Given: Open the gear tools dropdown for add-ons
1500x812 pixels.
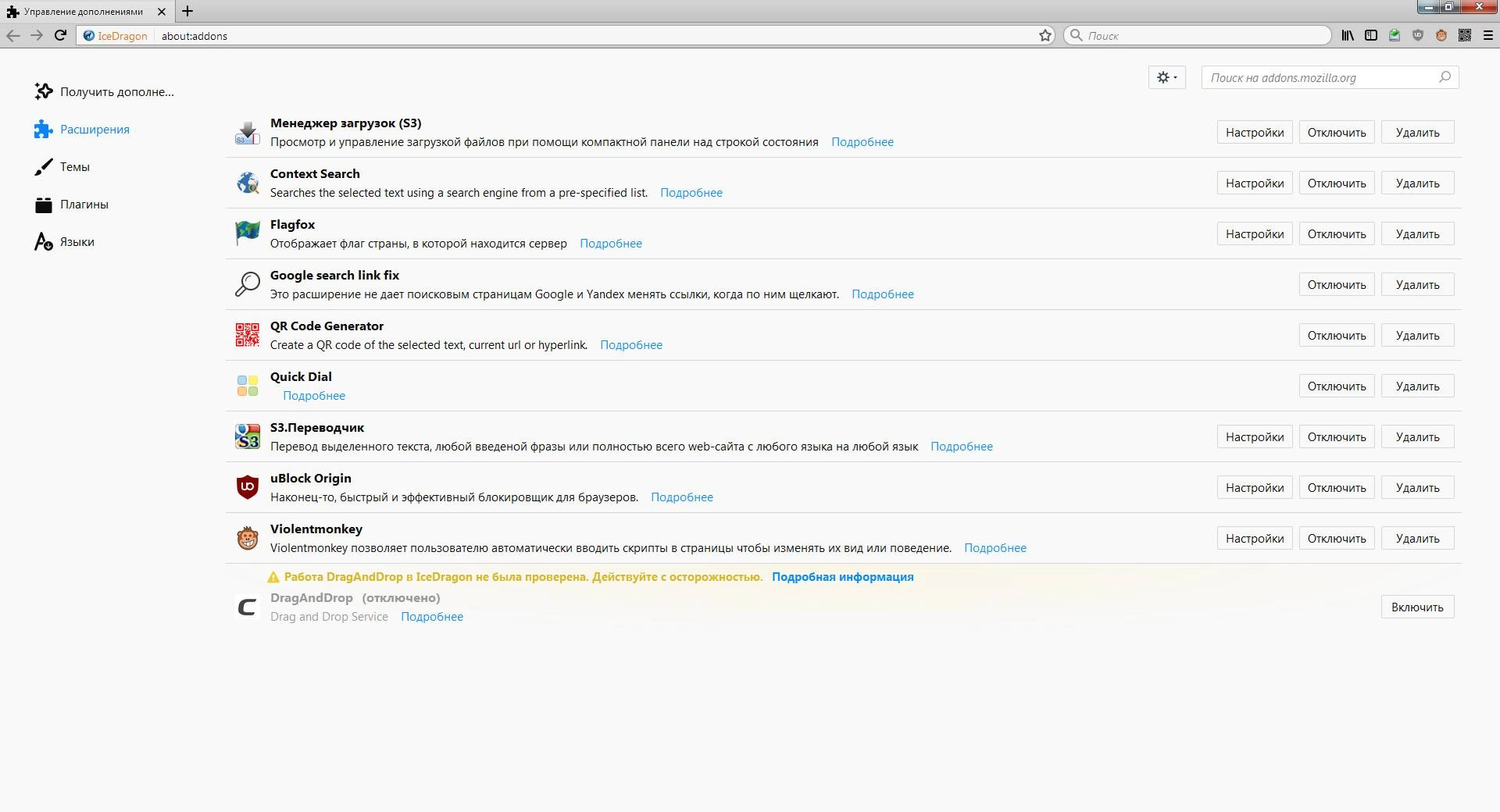Looking at the screenshot, I should (x=1167, y=77).
